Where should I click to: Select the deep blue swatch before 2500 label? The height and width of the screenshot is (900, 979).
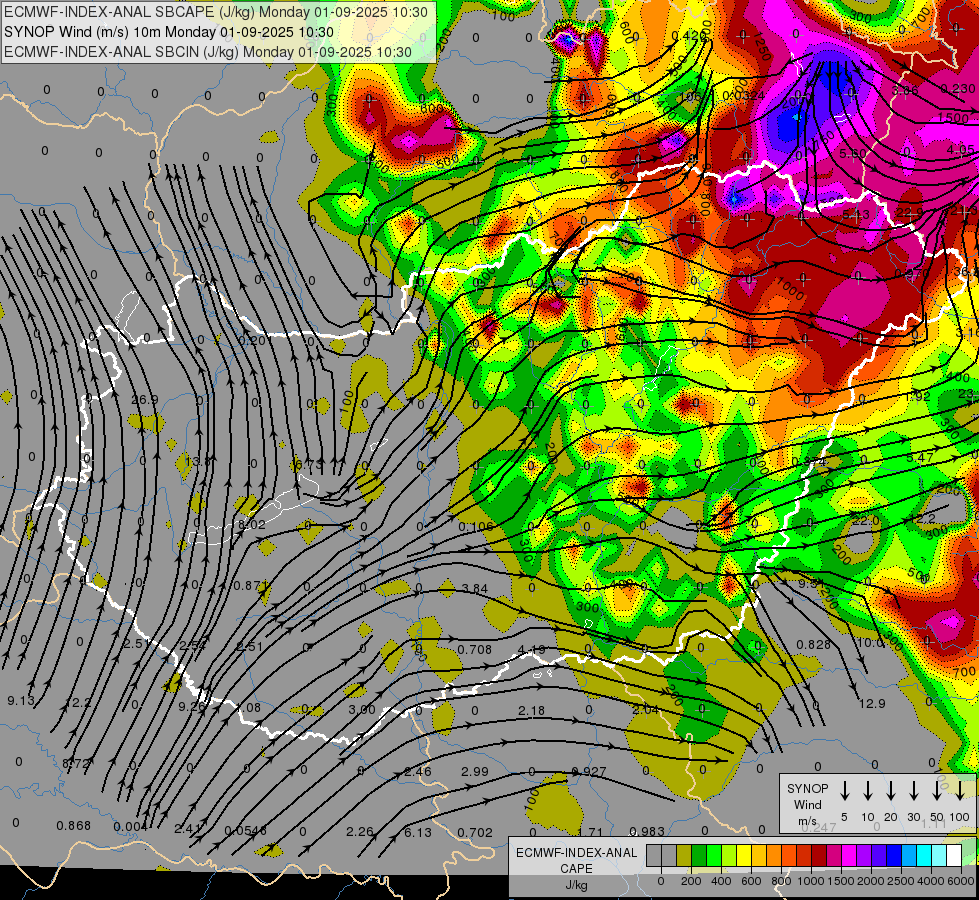893,856
